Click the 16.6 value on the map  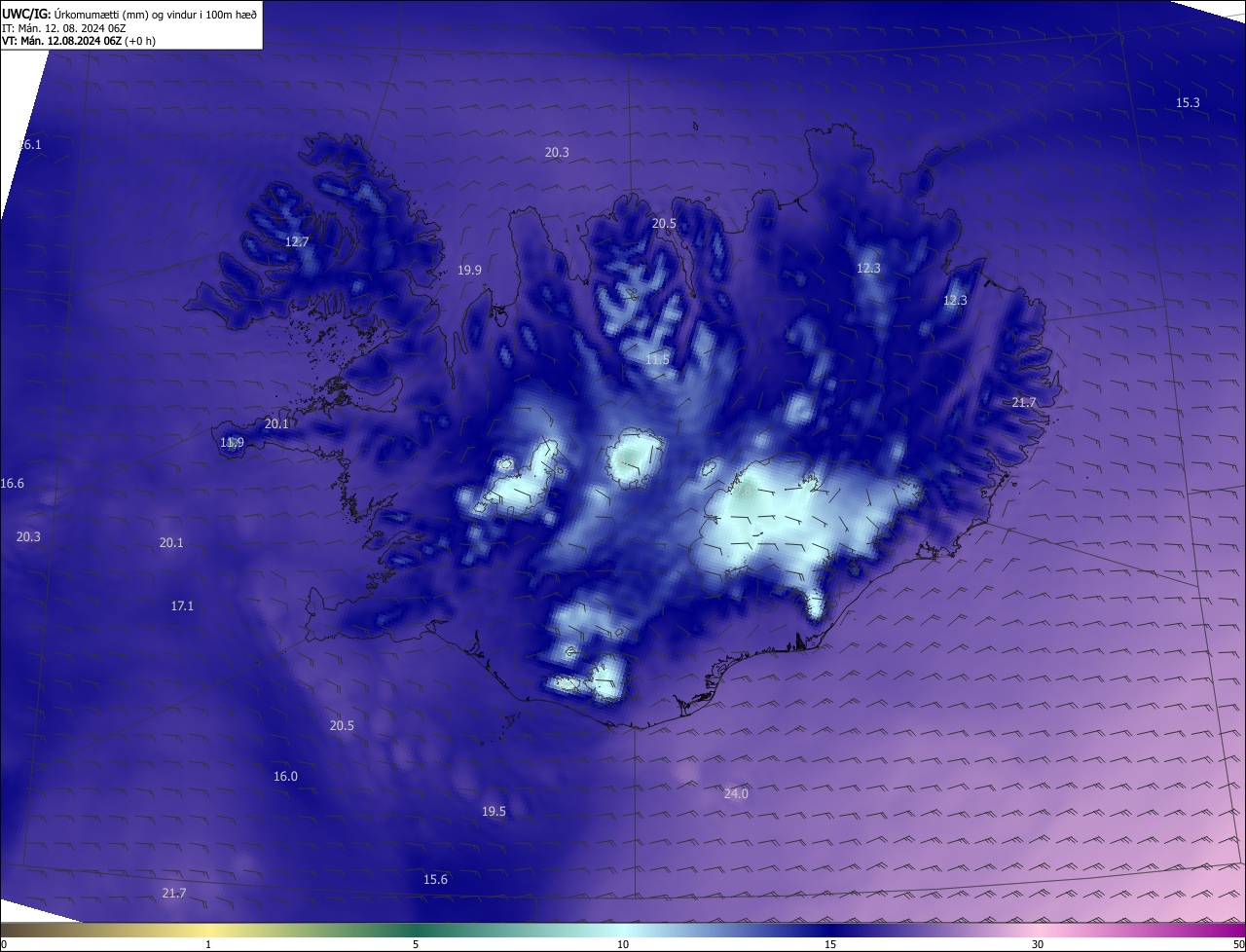pos(13,483)
